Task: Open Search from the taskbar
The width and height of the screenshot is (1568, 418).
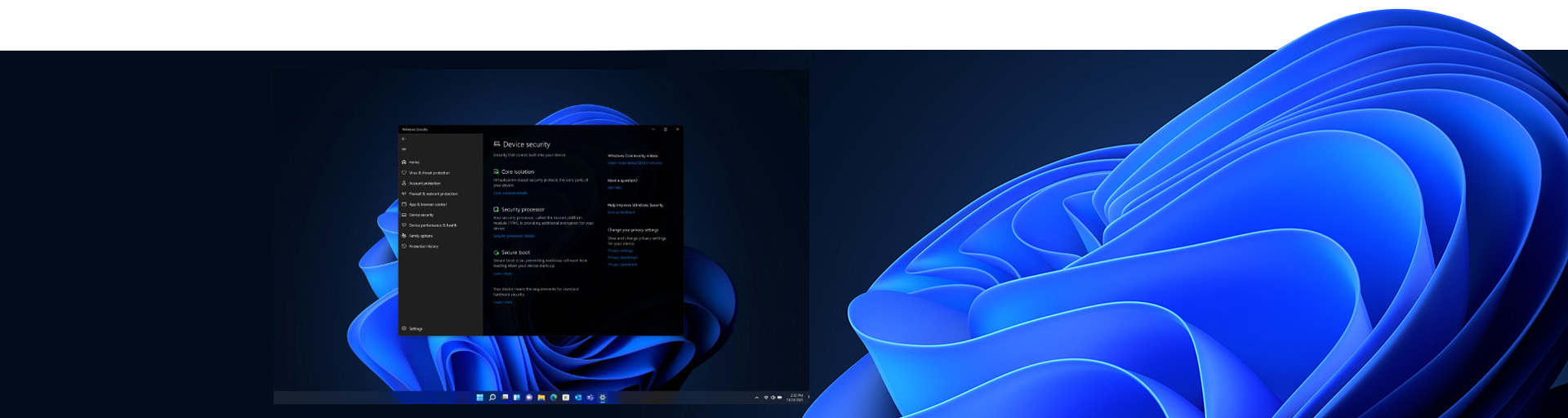Action: click(492, 398)
